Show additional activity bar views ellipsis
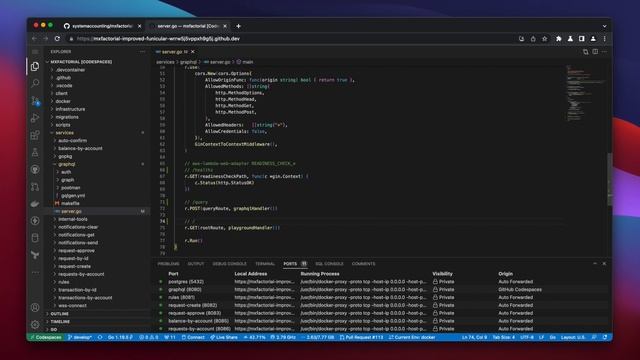The image size is (640, 360). click(x=35, y=272)
